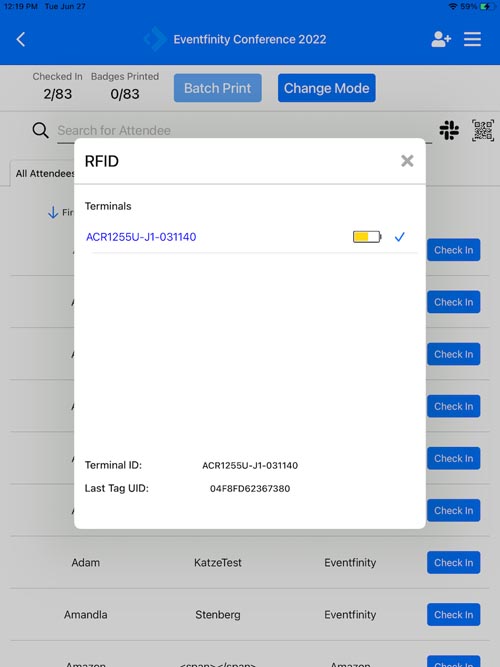
Task: Focus the Search for Attendee field
Action: click(245, 131)
